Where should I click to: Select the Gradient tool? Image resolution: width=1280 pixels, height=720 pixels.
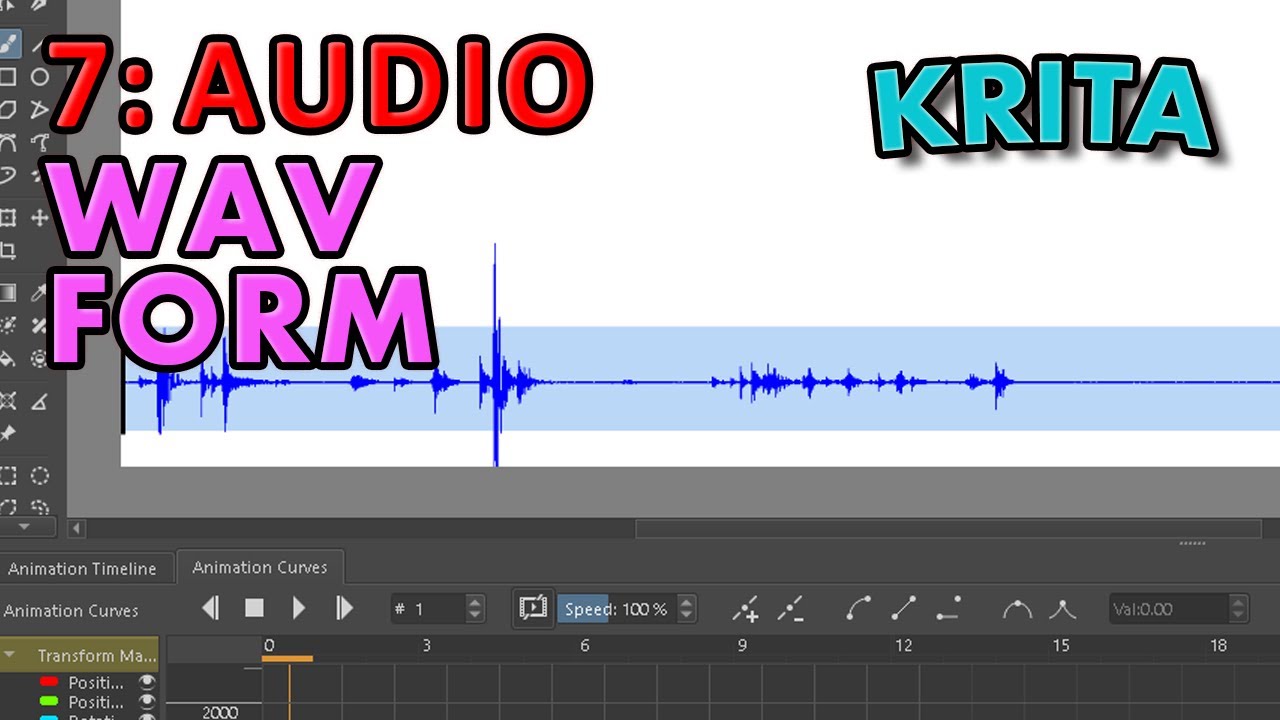[8, 293]
